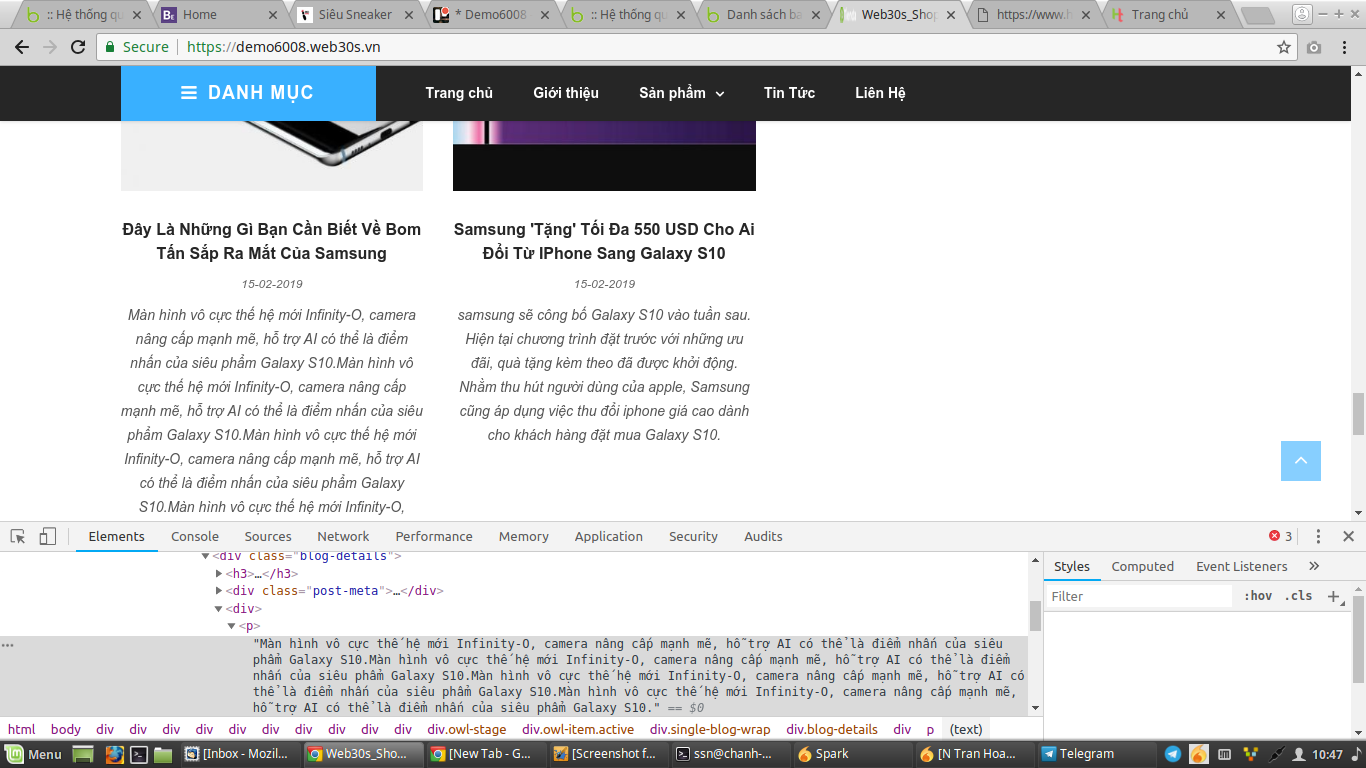
Task: Launch Firefox from the panel
Action: 115,754
